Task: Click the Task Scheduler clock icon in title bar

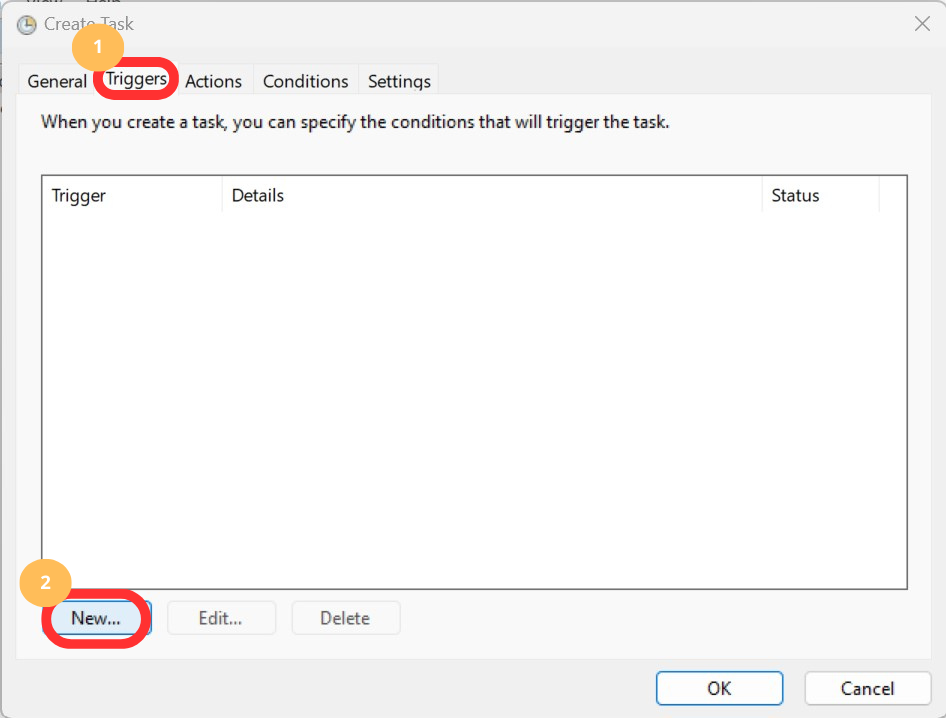Action: [x=27, y=24]
